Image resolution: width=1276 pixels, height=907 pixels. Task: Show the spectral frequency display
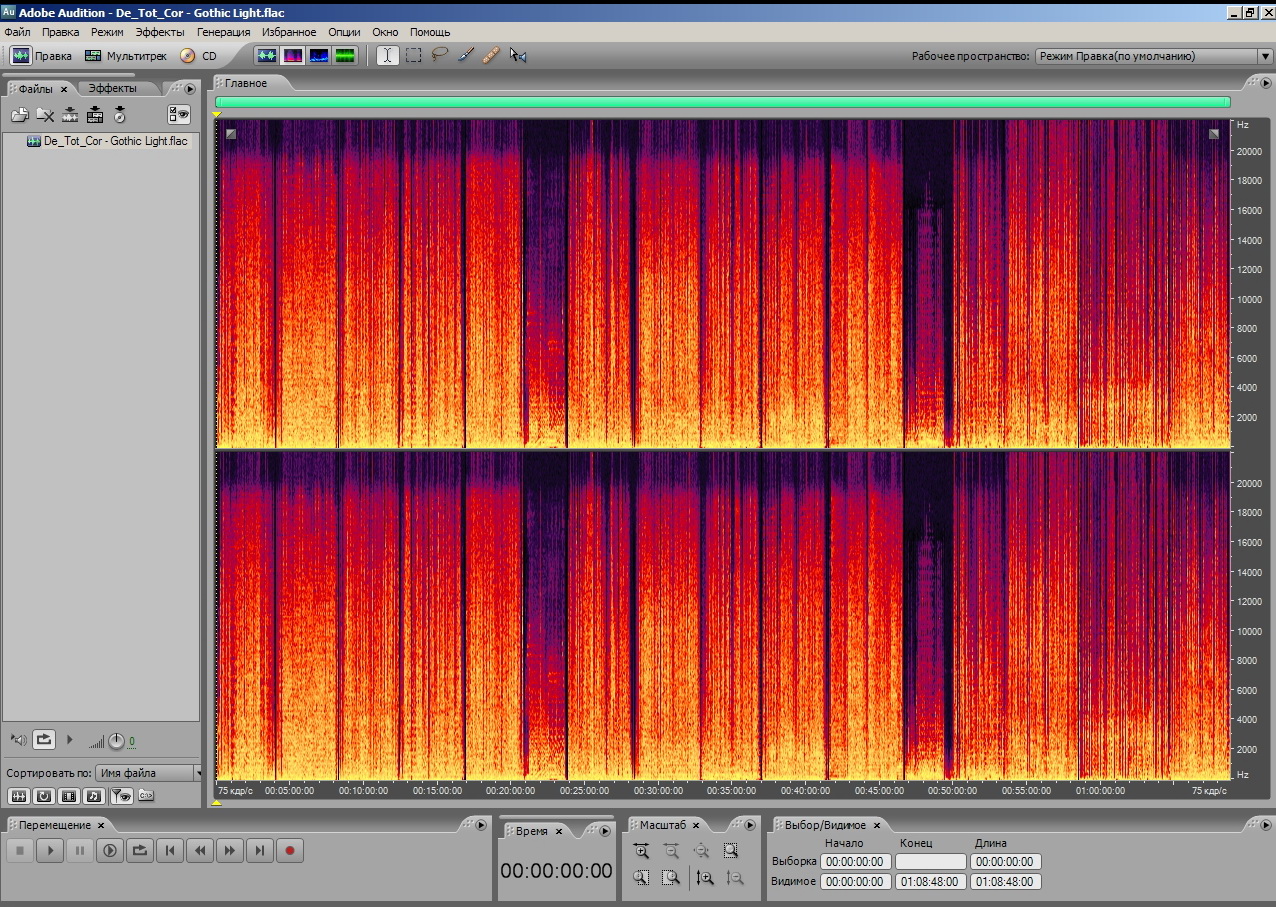point(293,56)
